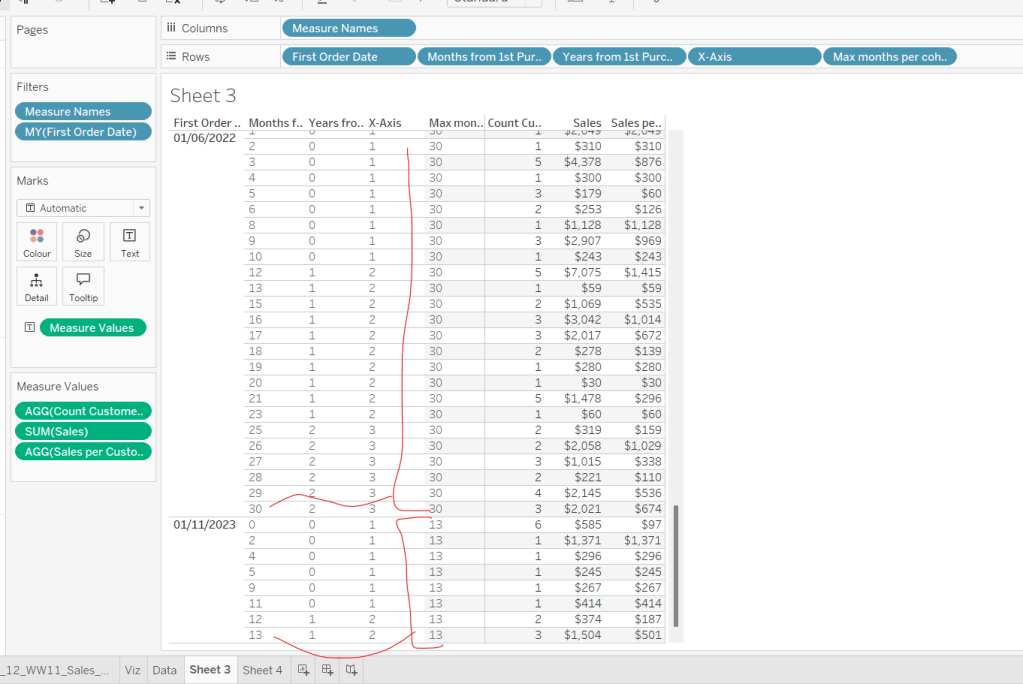Open the Colour marks card
The image size is (1023, 684).
[x=37, y=242]
